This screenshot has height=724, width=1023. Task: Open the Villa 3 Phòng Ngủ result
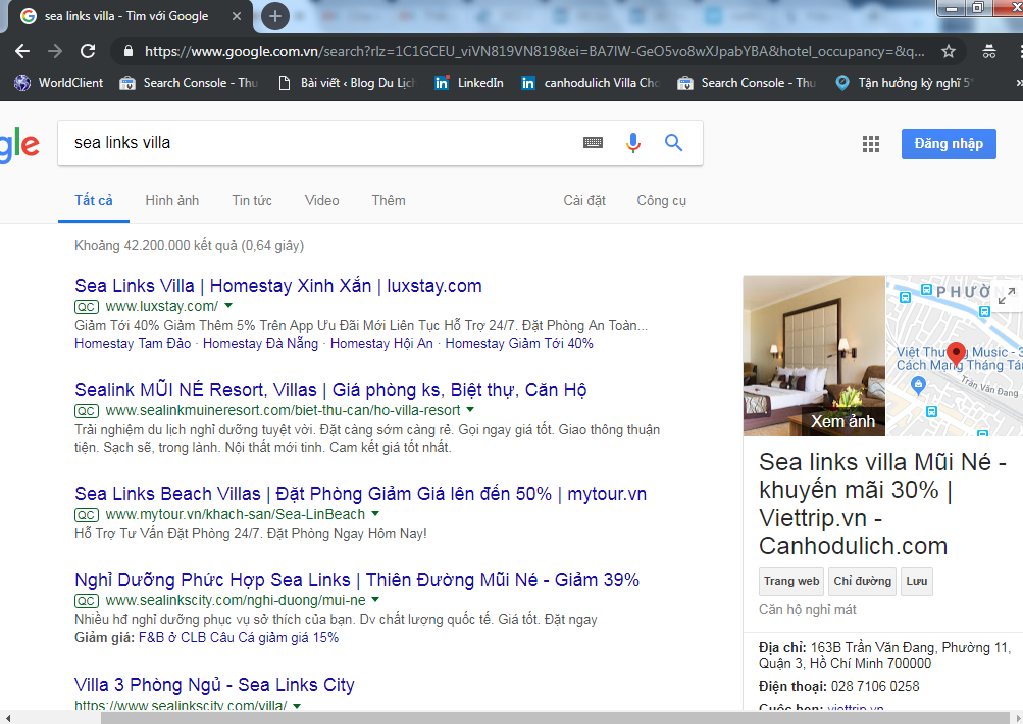pos(215,685)
